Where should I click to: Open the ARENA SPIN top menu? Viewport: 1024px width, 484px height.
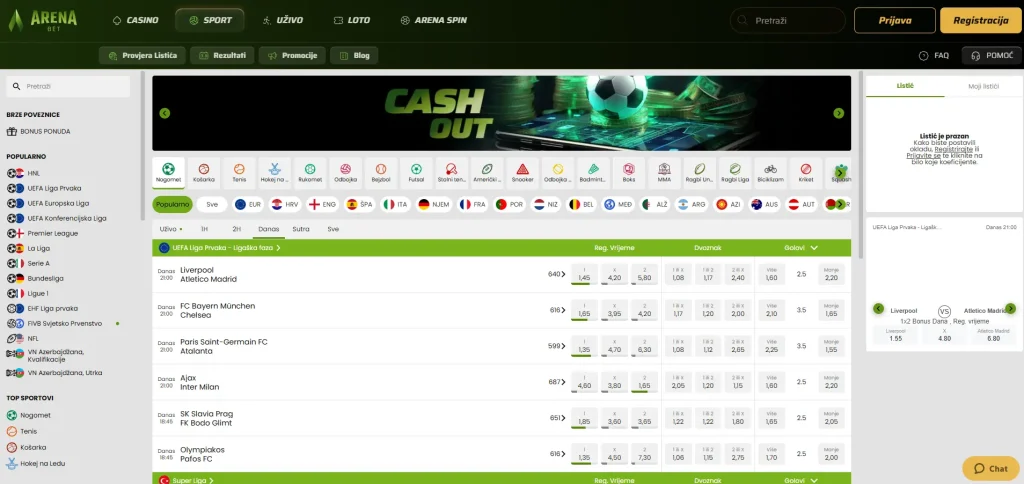pos(434,20)
